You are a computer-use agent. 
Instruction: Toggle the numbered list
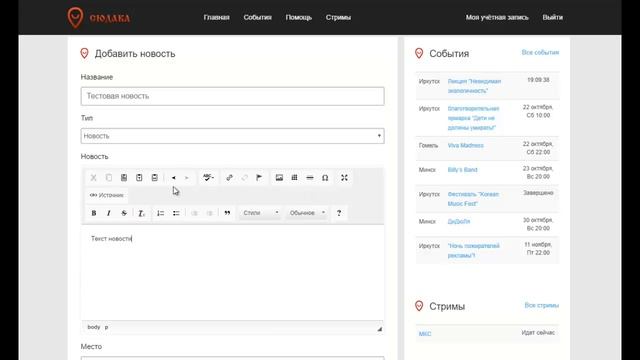pos(160,213)
